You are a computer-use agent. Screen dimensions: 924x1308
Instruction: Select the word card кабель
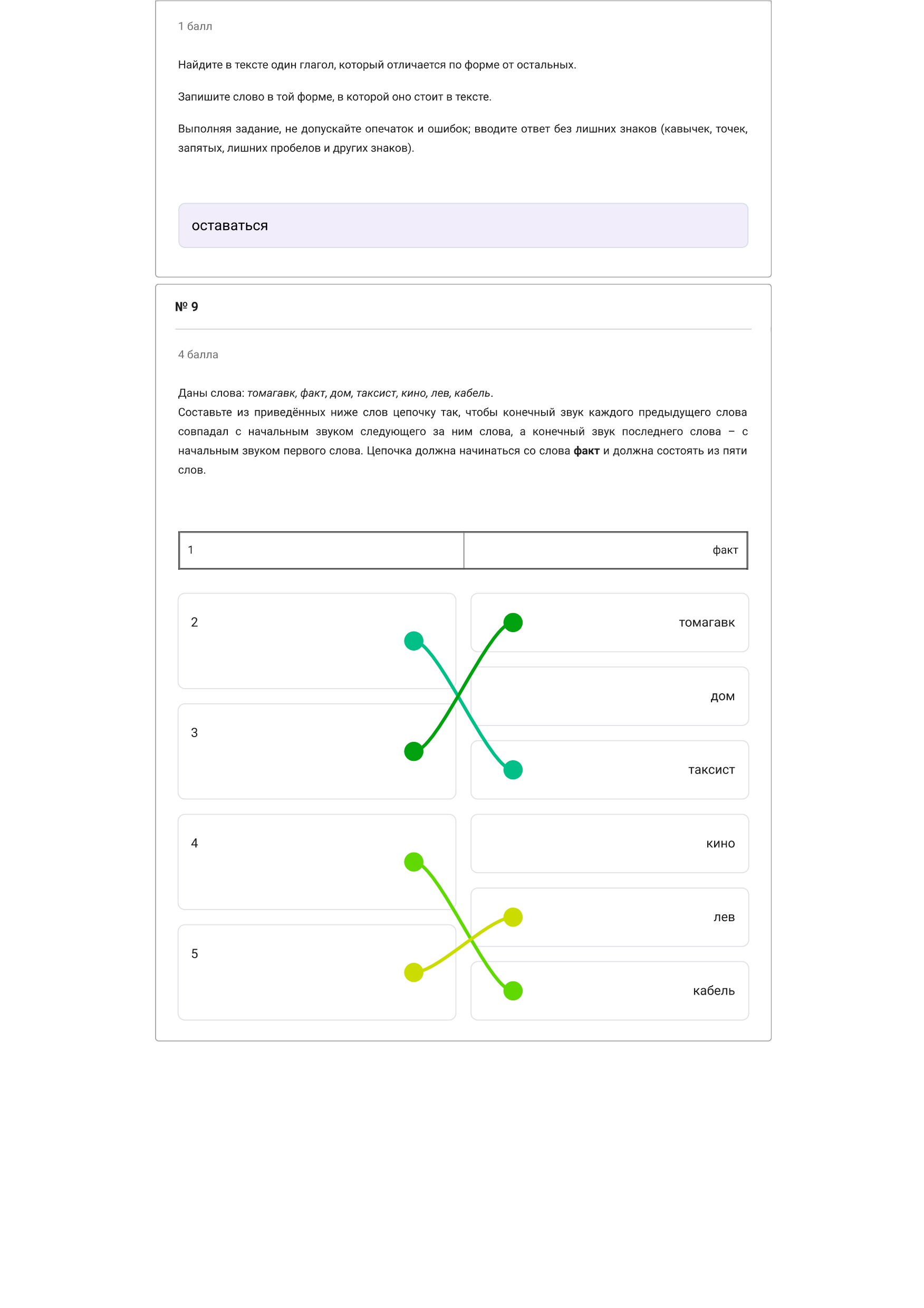[609, 991]
